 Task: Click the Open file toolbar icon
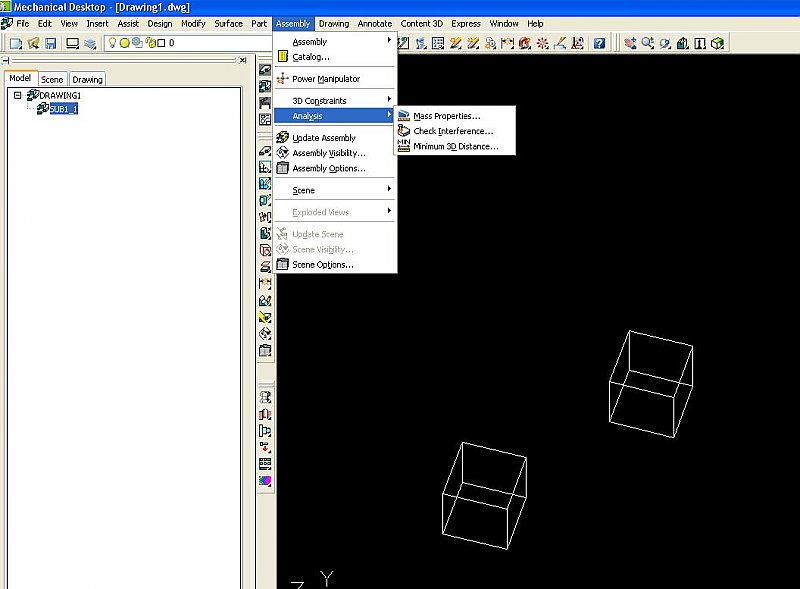tap(33, 43)
